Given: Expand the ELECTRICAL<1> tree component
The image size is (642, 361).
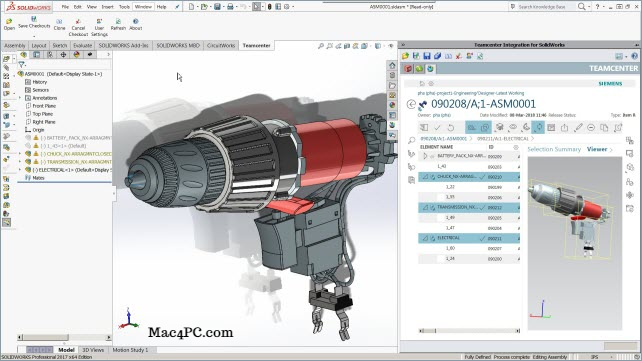Looking at the screenshot, I should pos(20,170).
